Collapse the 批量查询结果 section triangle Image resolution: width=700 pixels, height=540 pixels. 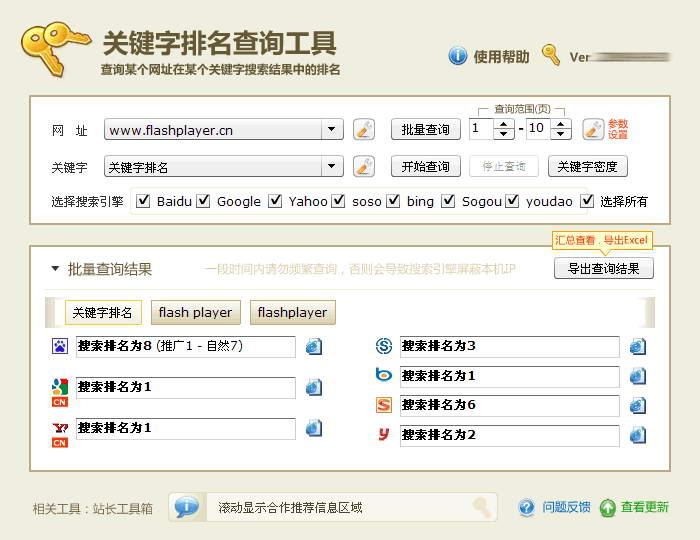(x=55, y=269)
